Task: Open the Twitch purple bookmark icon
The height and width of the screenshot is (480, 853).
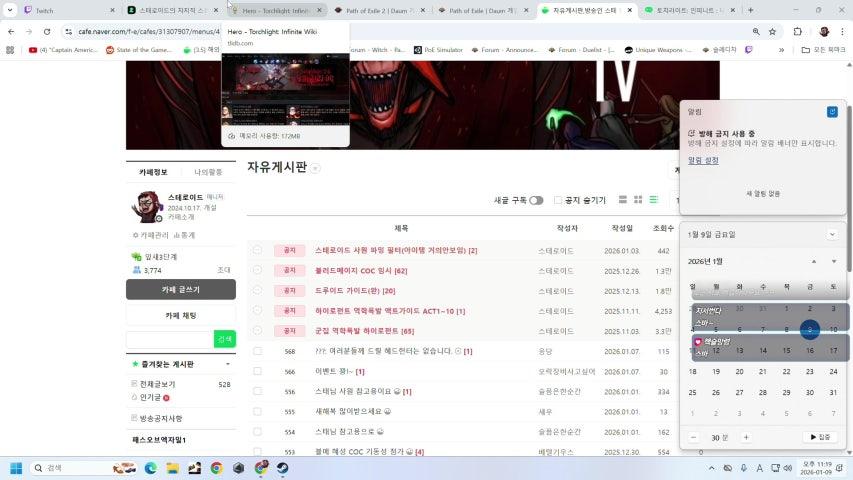Action: [x=749, y=50]
